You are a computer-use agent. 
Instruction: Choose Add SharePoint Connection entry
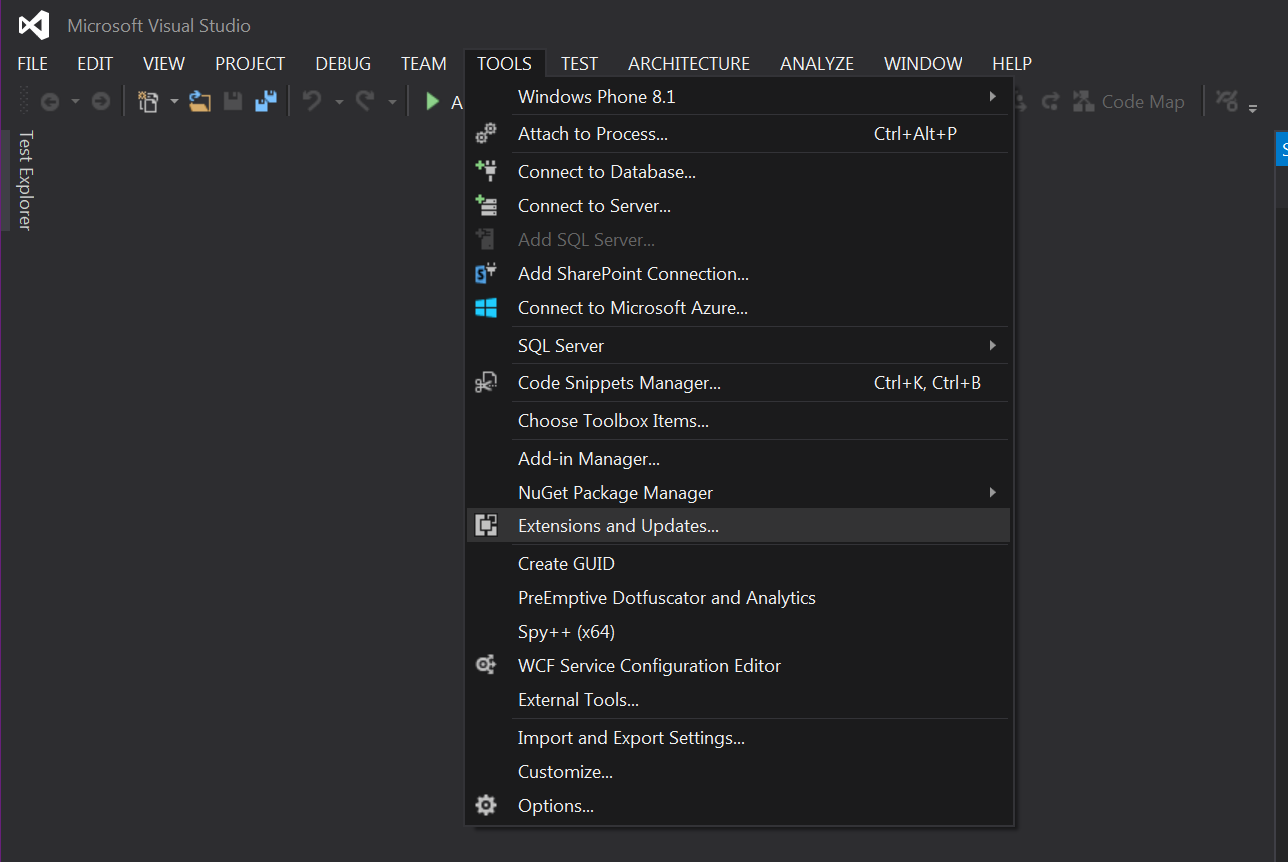pos(738,273)
